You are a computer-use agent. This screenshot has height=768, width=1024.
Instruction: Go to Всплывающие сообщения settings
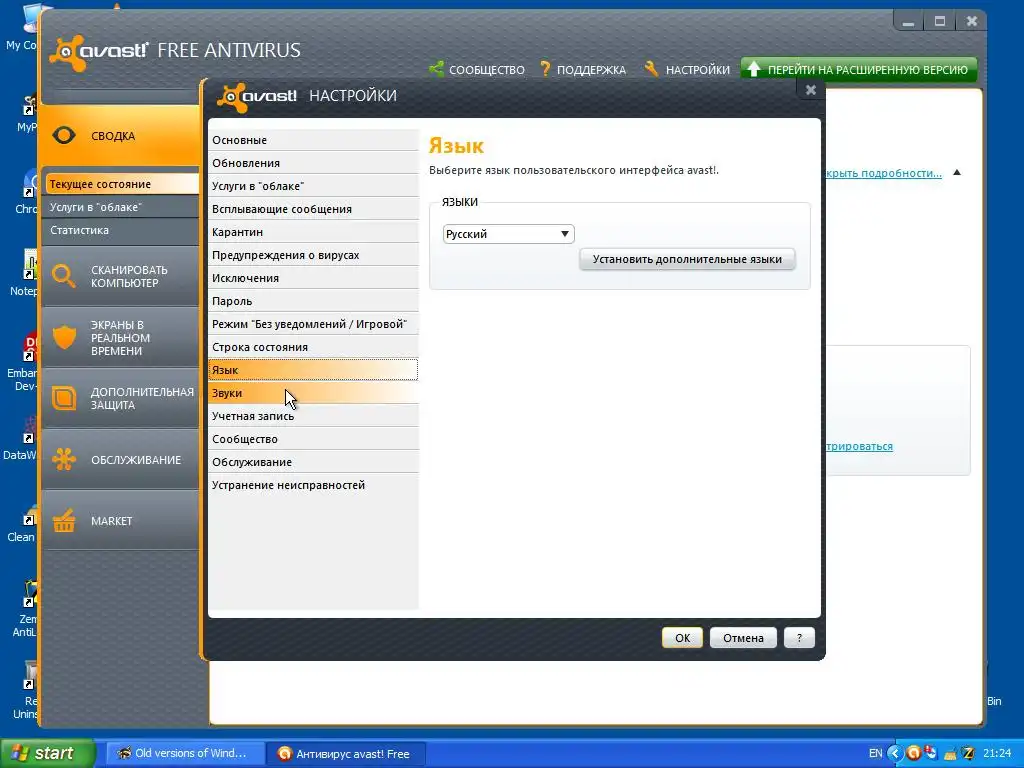(313, 209)
